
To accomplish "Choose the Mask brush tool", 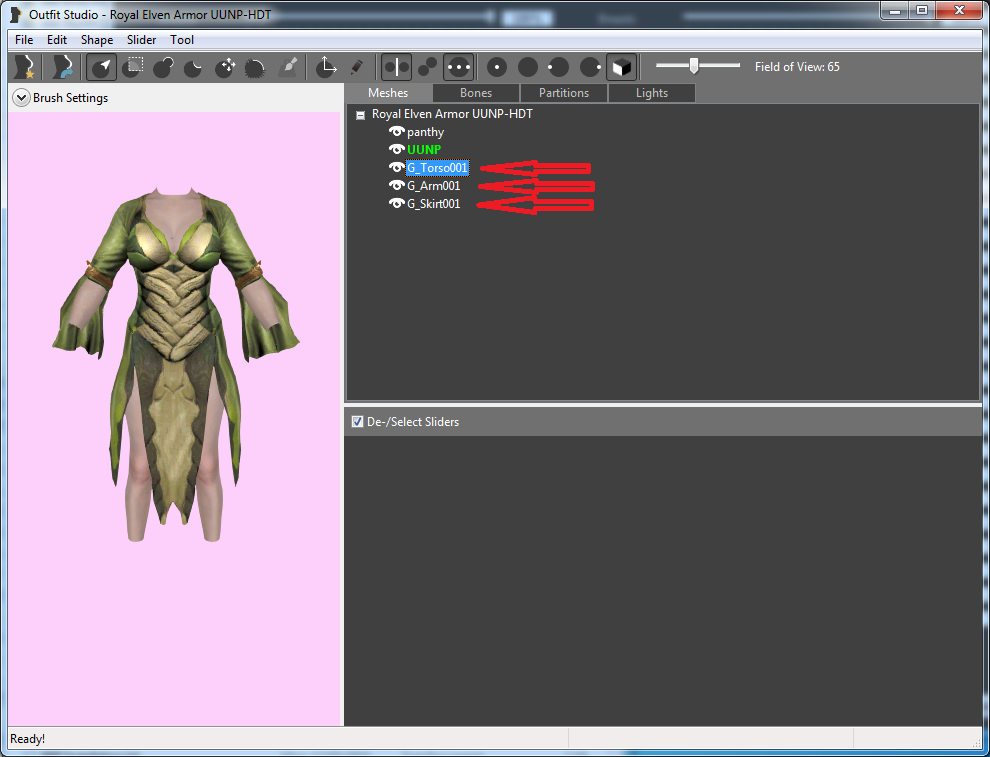I will click(133, 67).
